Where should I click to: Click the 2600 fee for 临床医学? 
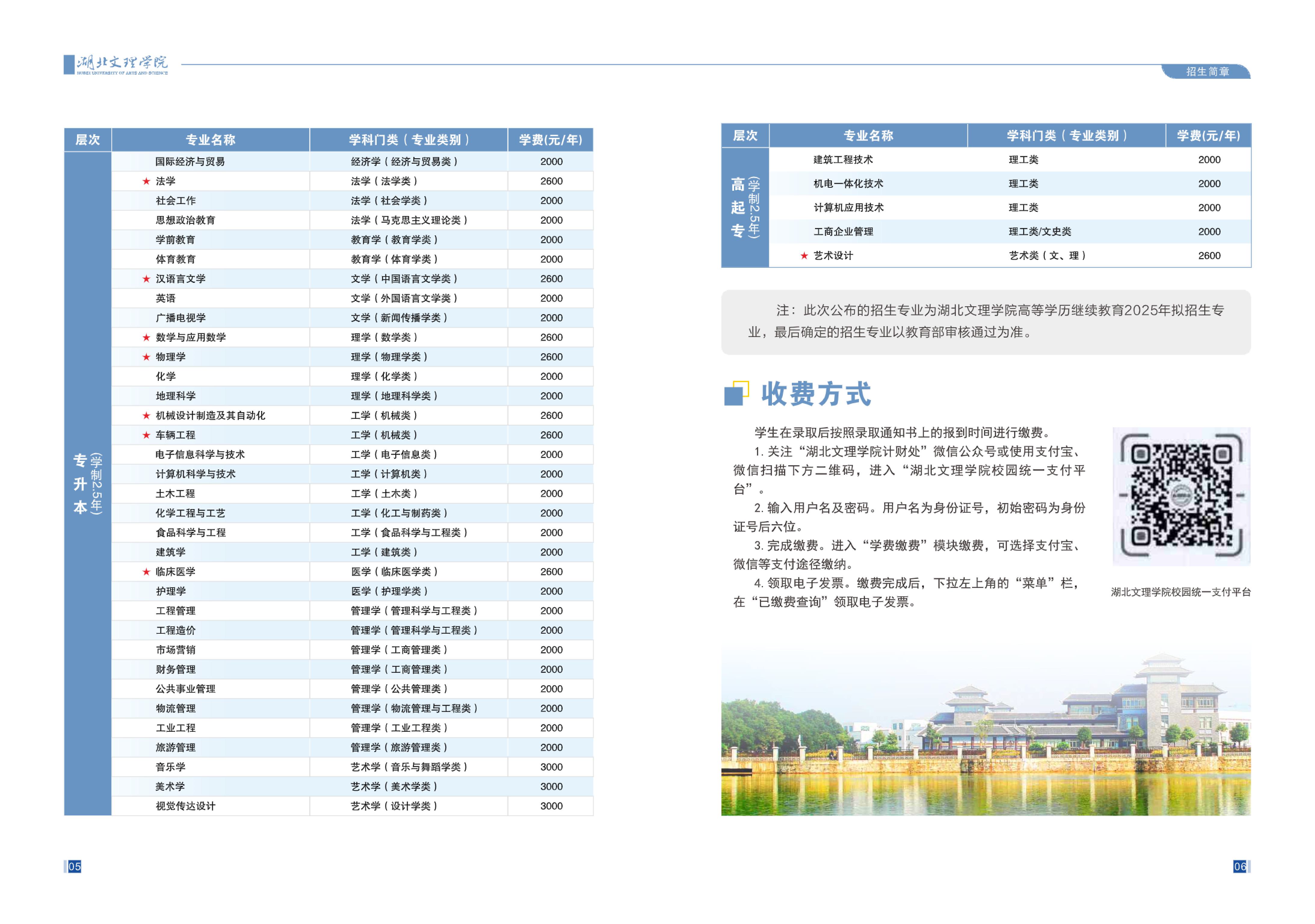pos(551,572)
